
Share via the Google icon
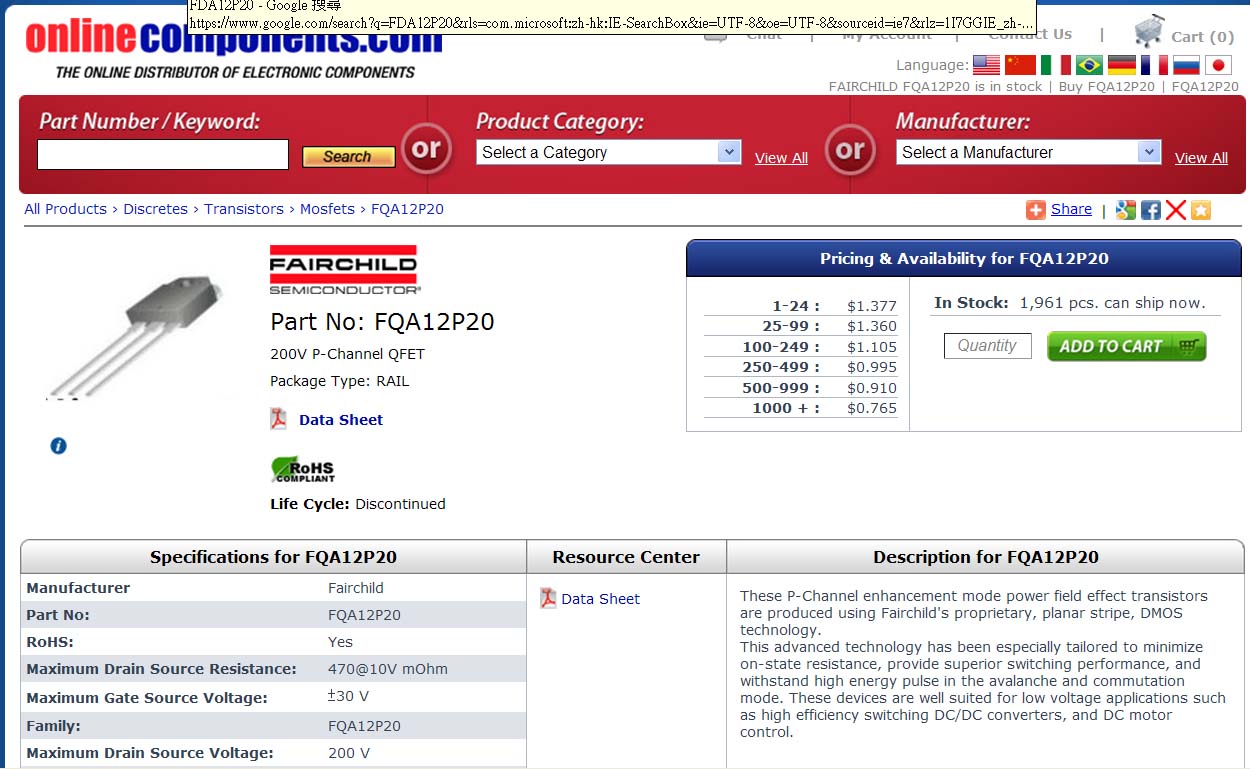1126,209
